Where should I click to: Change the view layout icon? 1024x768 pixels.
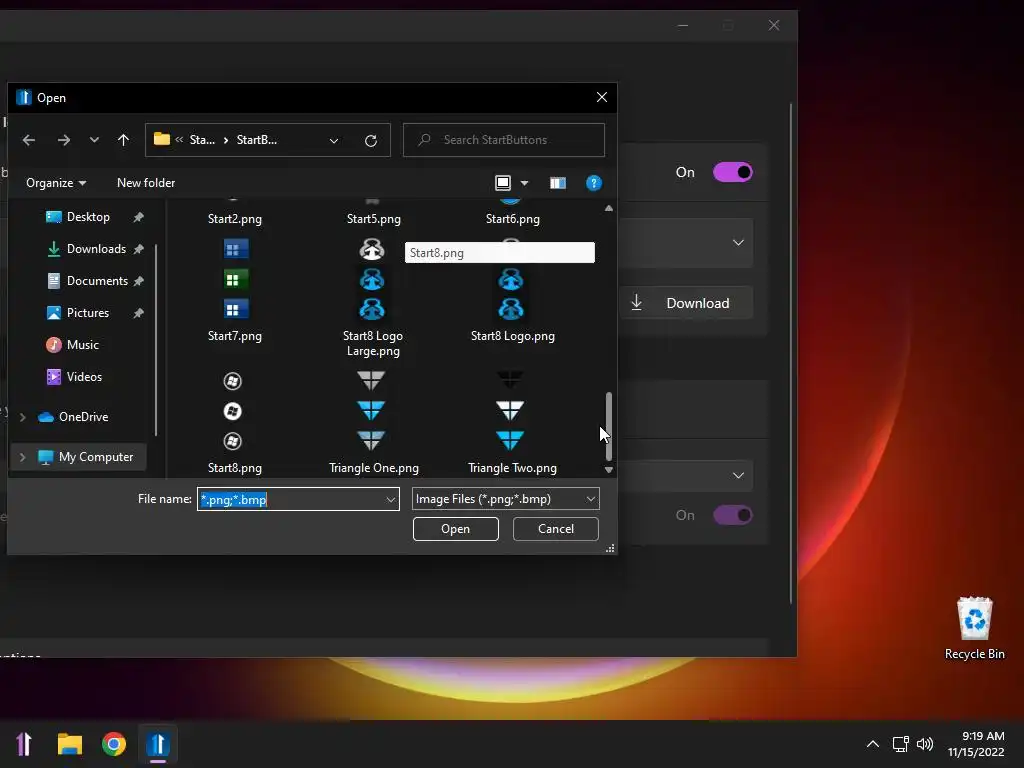[x=503, y=183]
